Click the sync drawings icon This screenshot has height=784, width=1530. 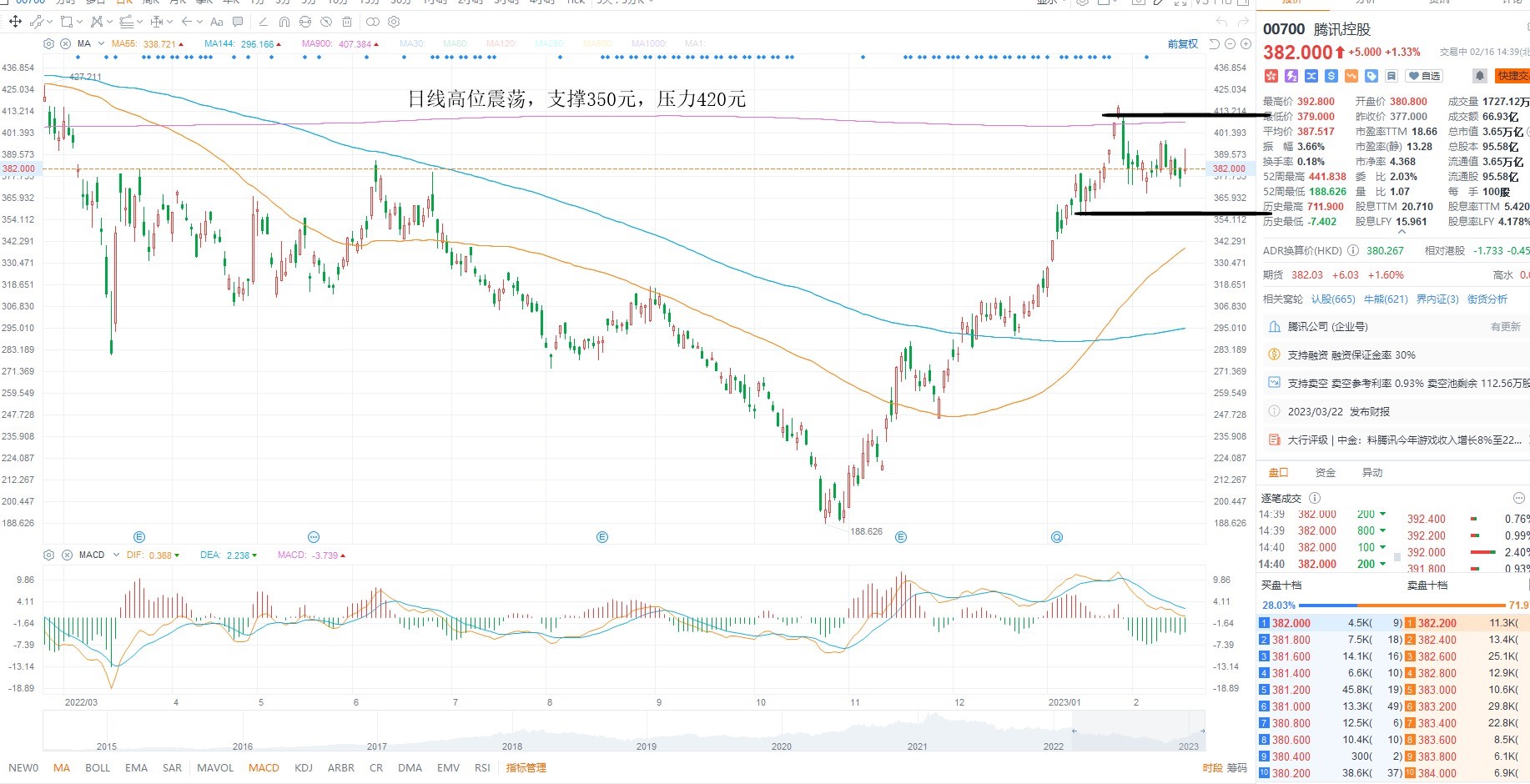pyautogui.click(x=305, y=22)
